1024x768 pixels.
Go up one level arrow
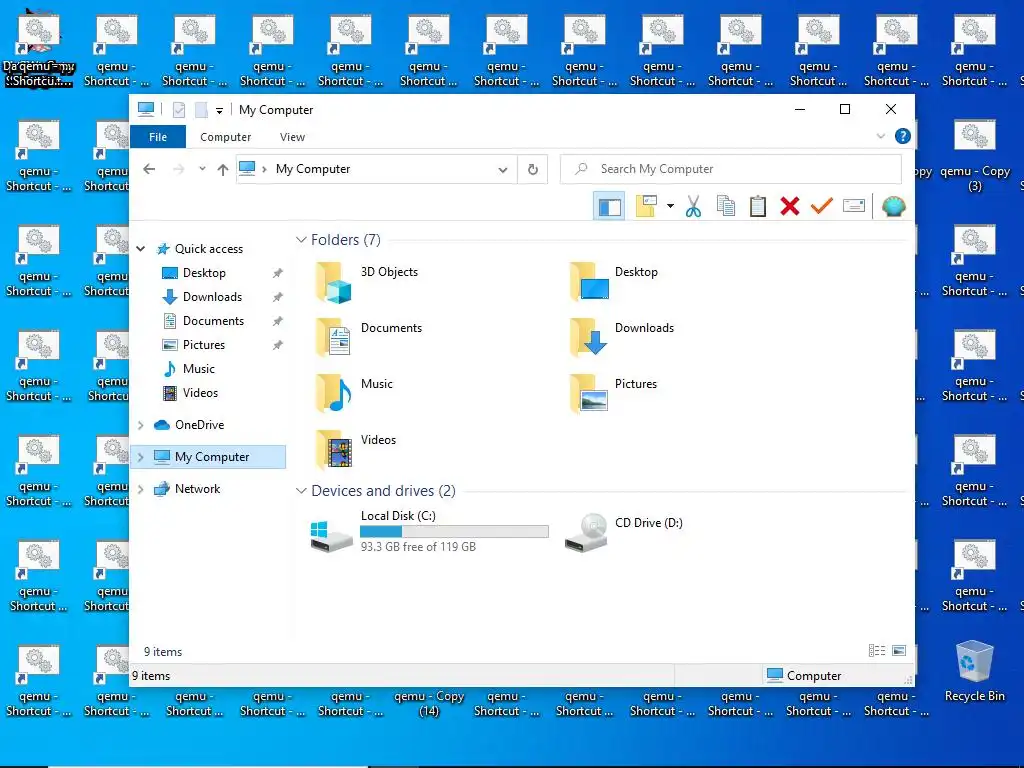click(223, 169)
